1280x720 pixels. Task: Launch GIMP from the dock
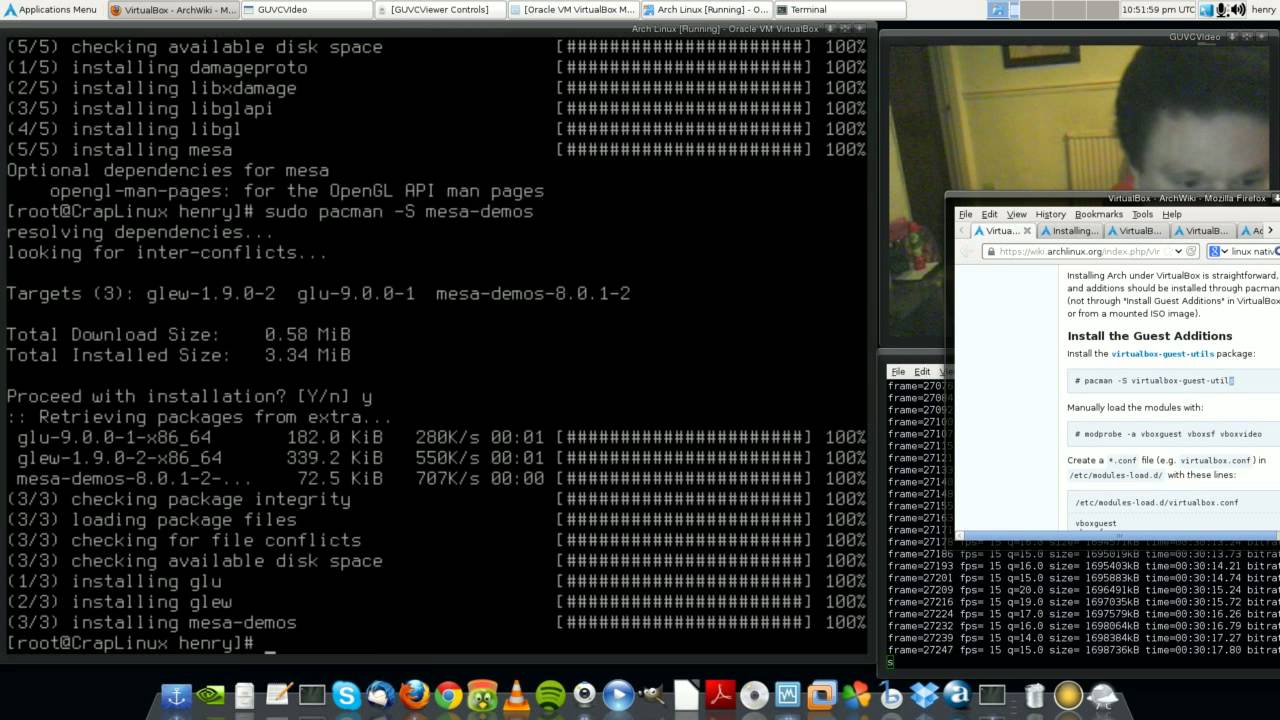(652, 695)
